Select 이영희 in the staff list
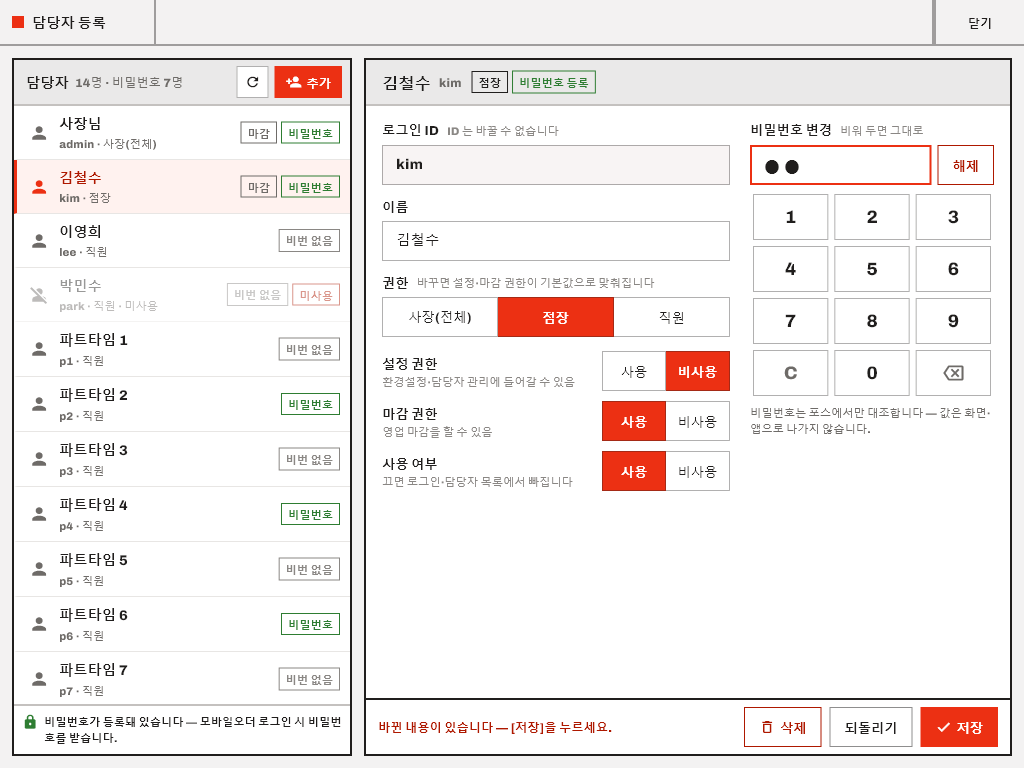The height and width of the screenshot is (768, 1024). pyautogui.click(x=182, y=241)
